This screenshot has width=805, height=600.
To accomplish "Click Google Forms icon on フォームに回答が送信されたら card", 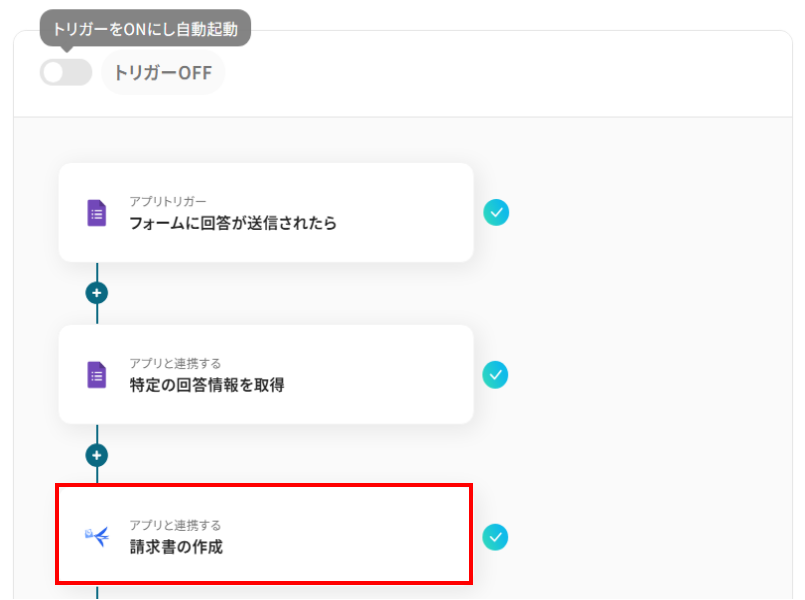I will (x=96, y=213).
